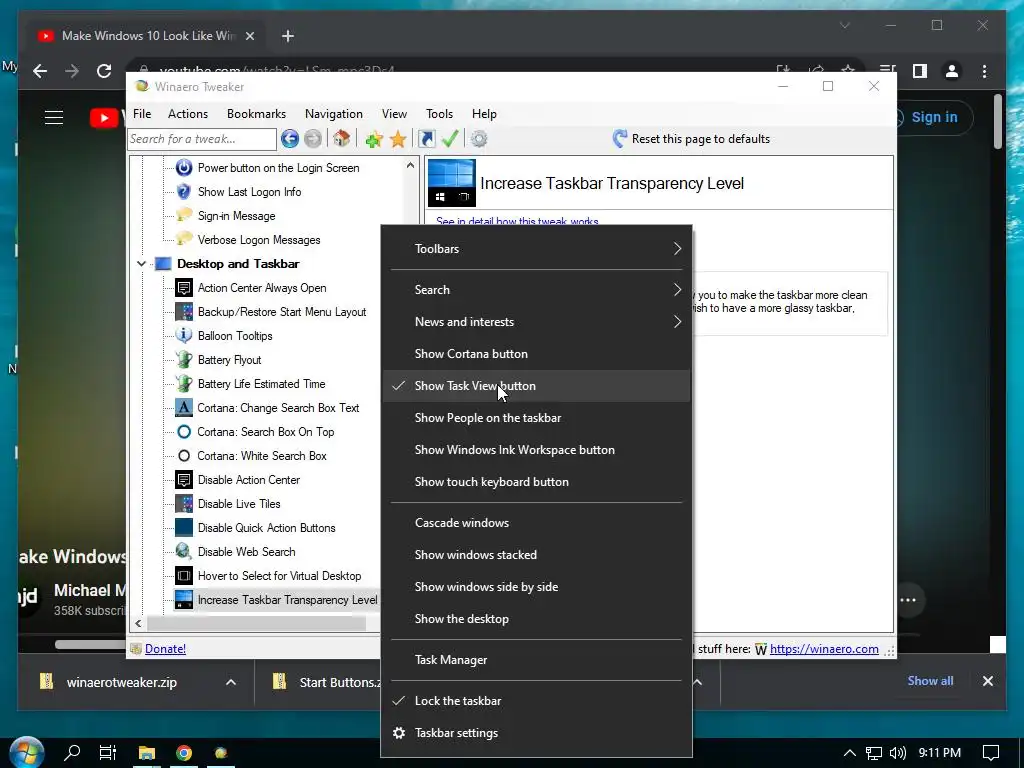
Task: Choose Cascade windows
Action: click(x=536, y=523)
